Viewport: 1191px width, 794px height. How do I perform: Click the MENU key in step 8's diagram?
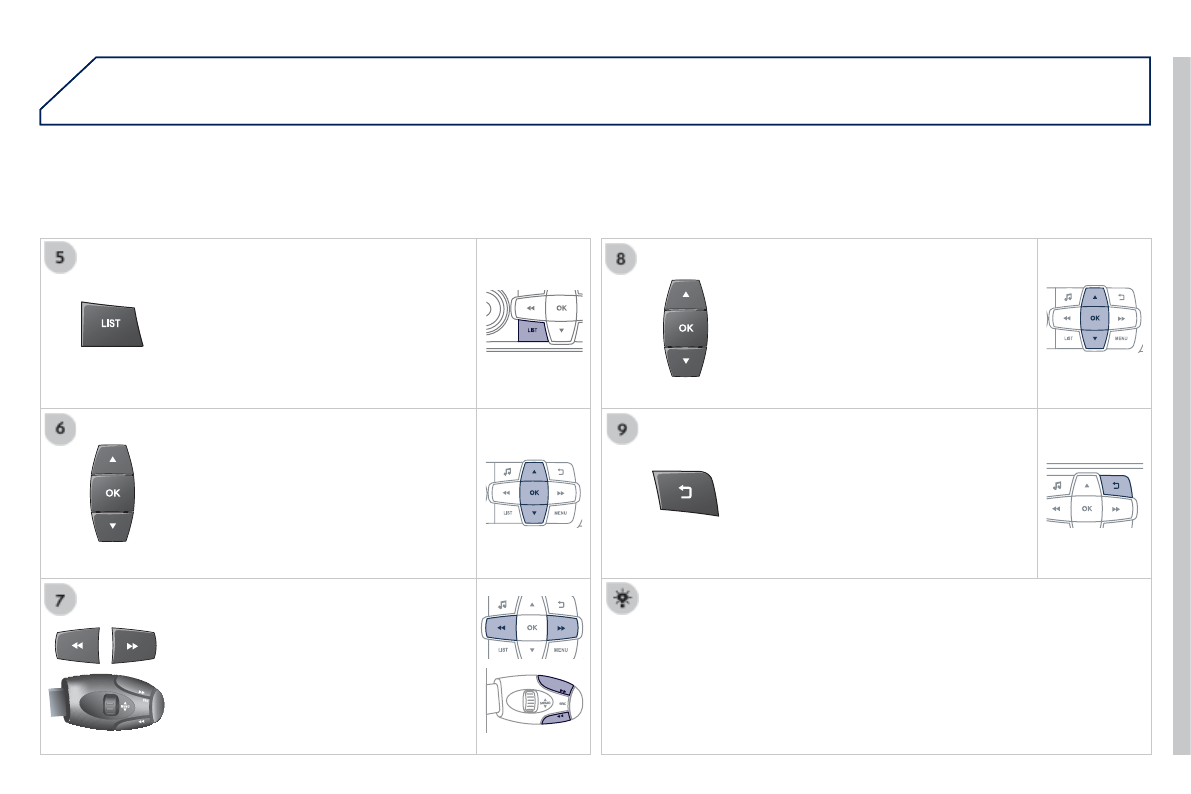click(x=1121, y=339)
